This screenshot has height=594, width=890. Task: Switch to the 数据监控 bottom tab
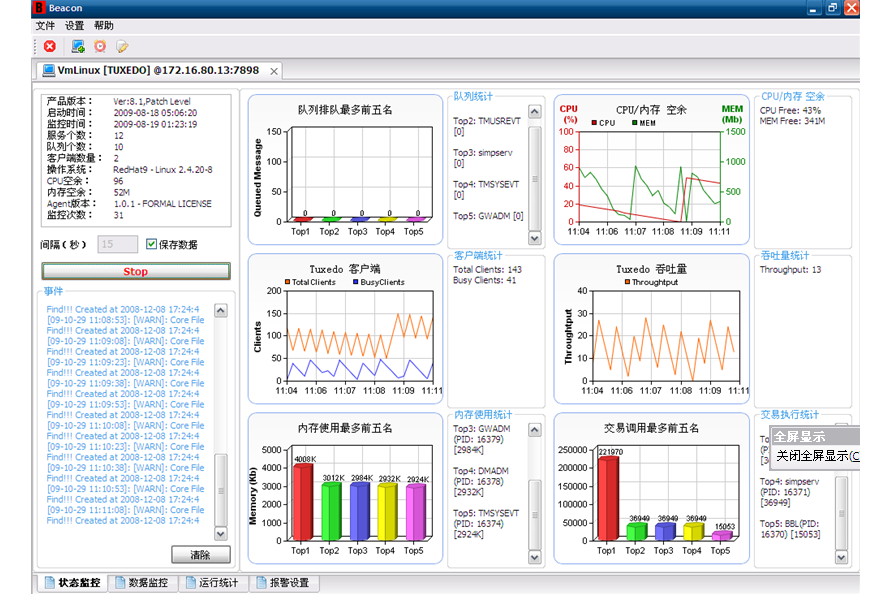tap(142, 583)
